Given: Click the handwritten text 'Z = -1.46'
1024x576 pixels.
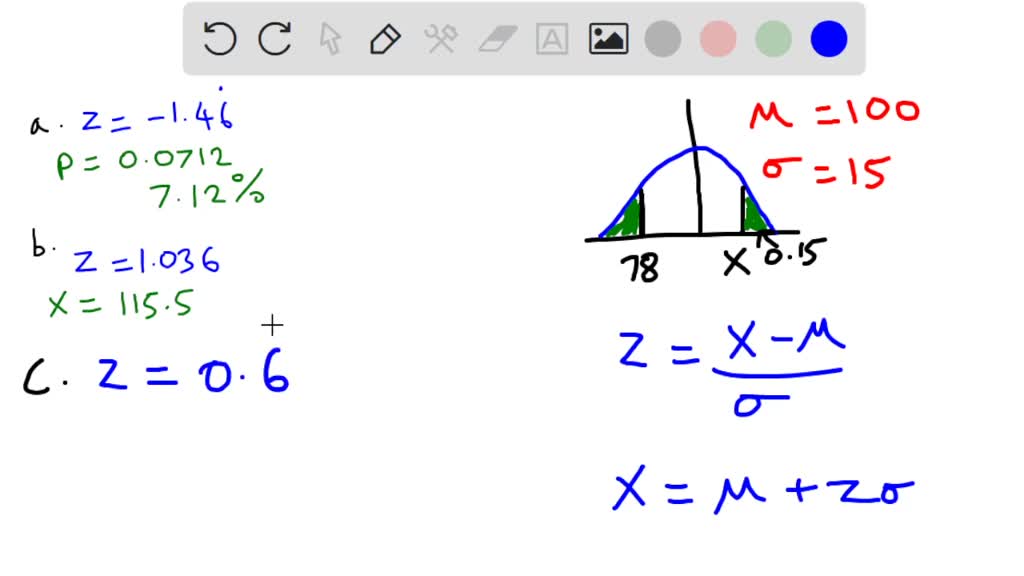Looking at the screenshot, I should (157, 116).
